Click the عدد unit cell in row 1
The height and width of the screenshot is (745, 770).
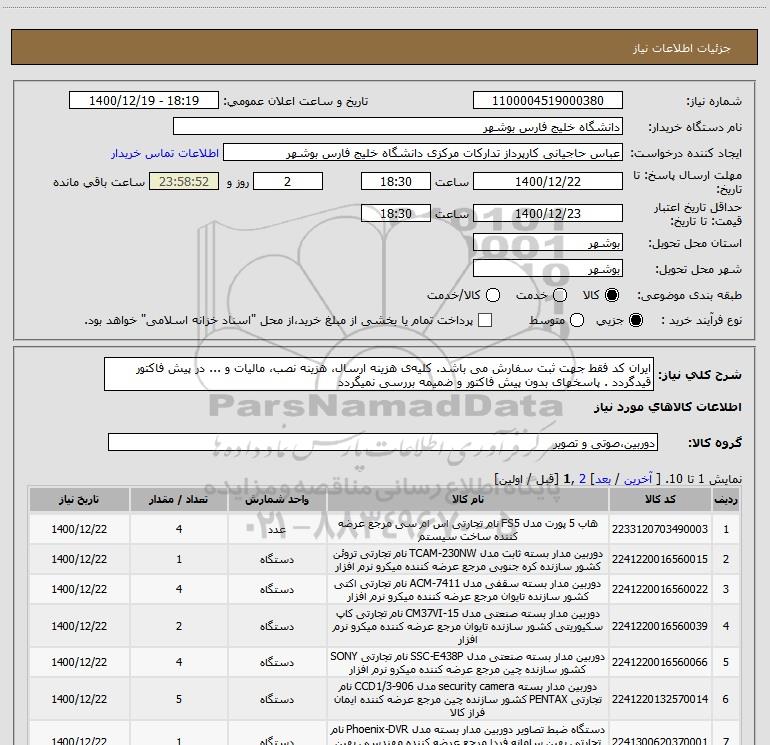(277, 530)
